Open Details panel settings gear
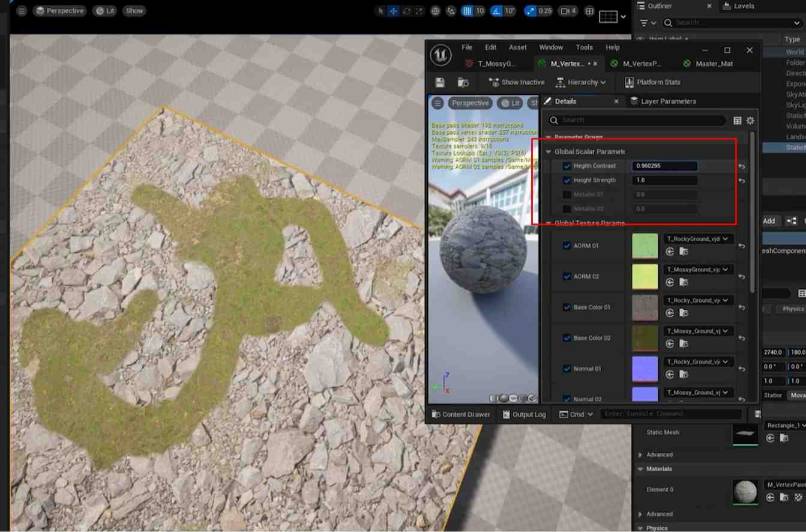 click(750, 120)
